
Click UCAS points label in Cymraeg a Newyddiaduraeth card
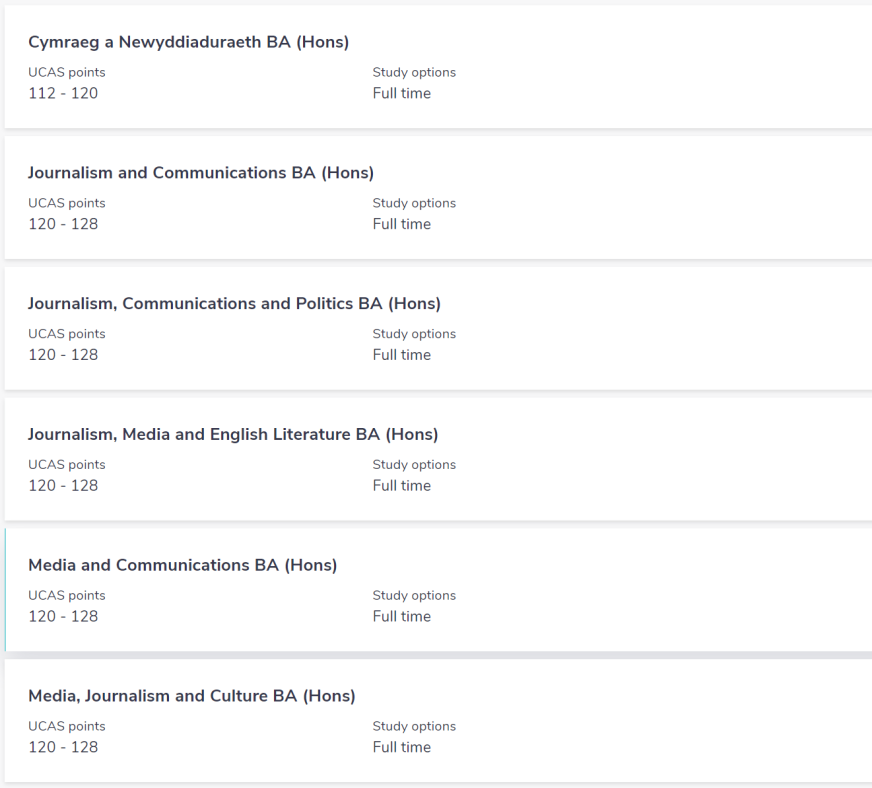tap(67, 73)
